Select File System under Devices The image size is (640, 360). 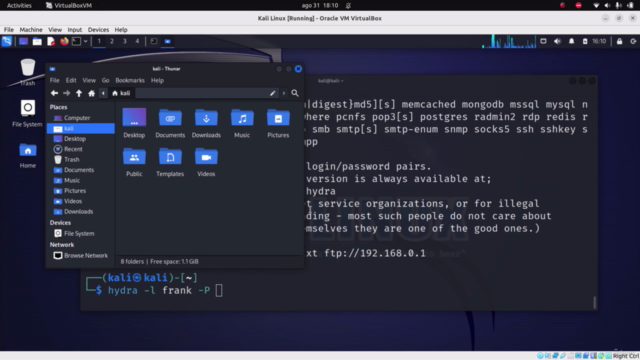(81, 233)
